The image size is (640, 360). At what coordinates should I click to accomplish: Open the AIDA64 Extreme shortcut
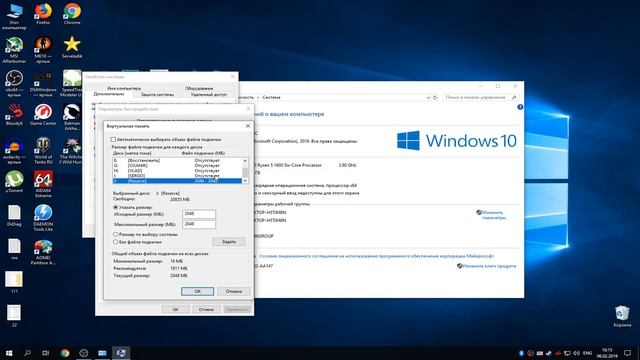(x=43, y=184)
